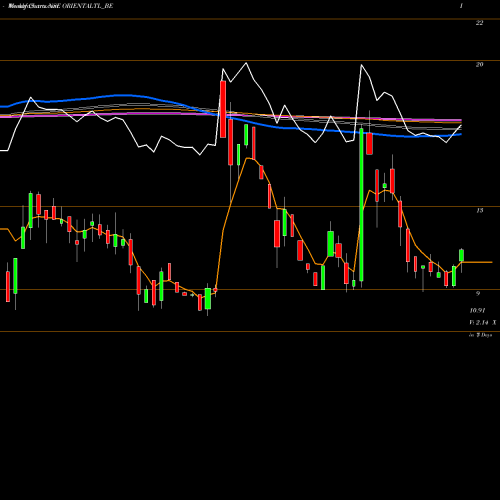
Task: Click the volume reading V: 2.14 X
Action: [x=483, y=322]
